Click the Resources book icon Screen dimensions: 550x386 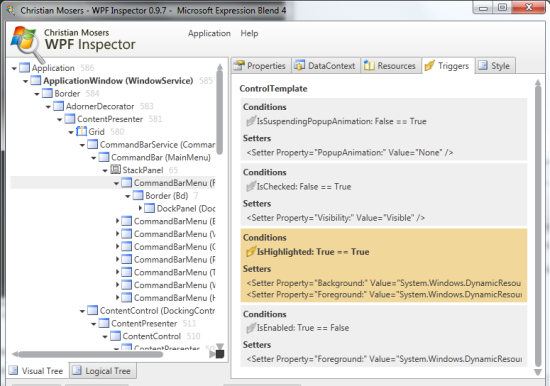[x=369, y=65]
